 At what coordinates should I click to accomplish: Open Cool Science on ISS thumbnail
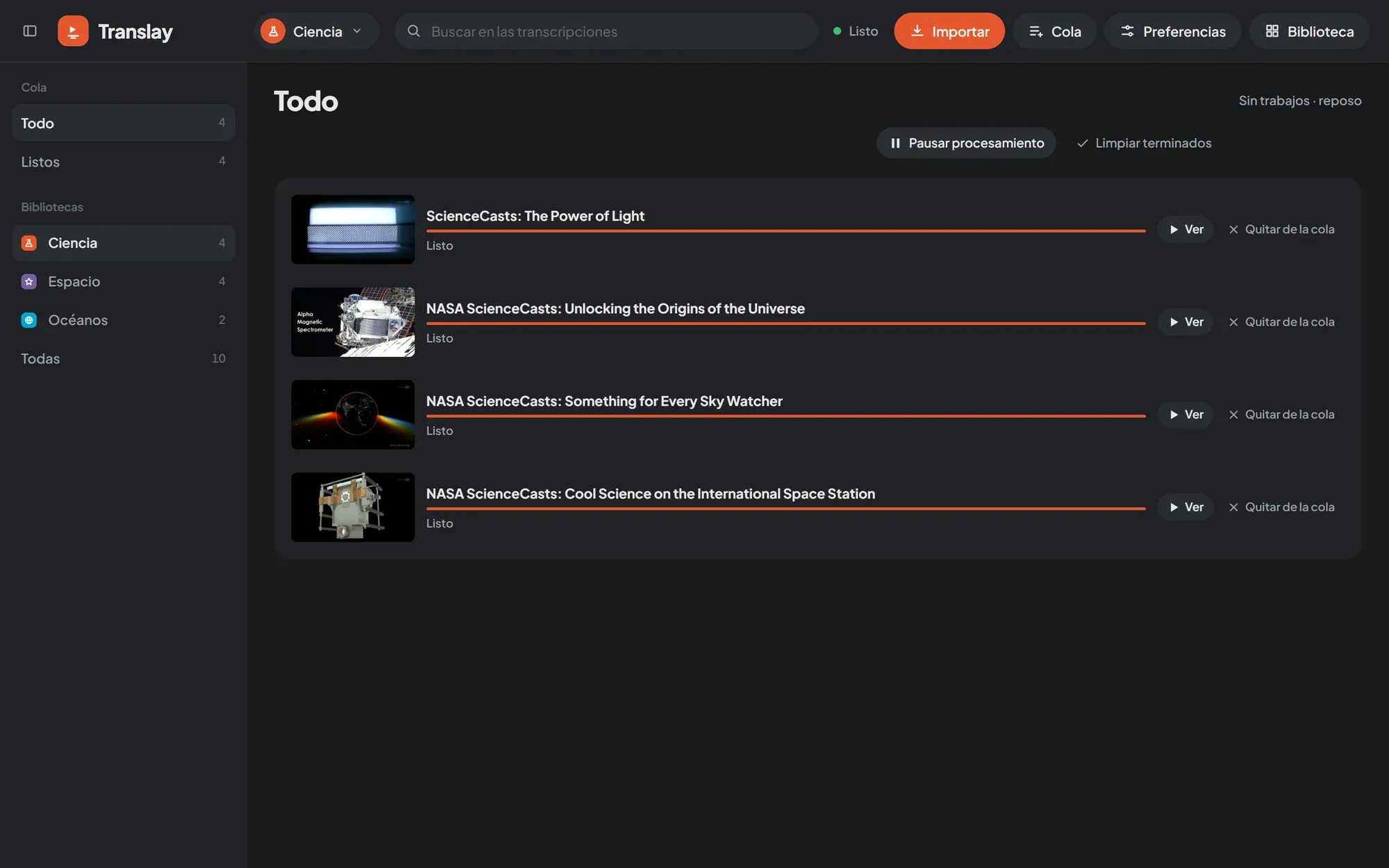(353, 507)
